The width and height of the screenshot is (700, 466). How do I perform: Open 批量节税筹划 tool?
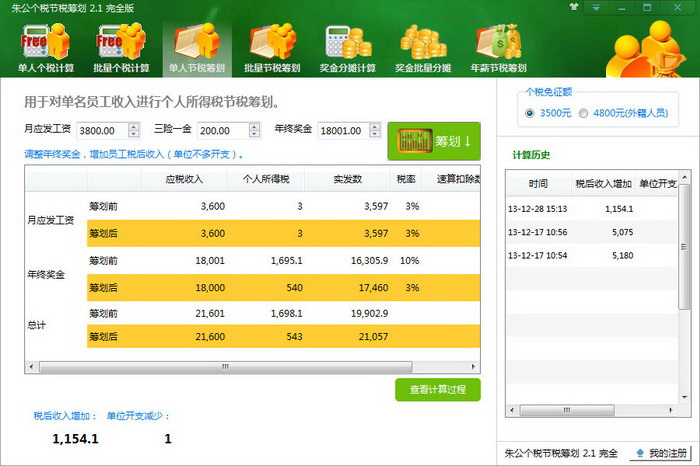point(272,48)
